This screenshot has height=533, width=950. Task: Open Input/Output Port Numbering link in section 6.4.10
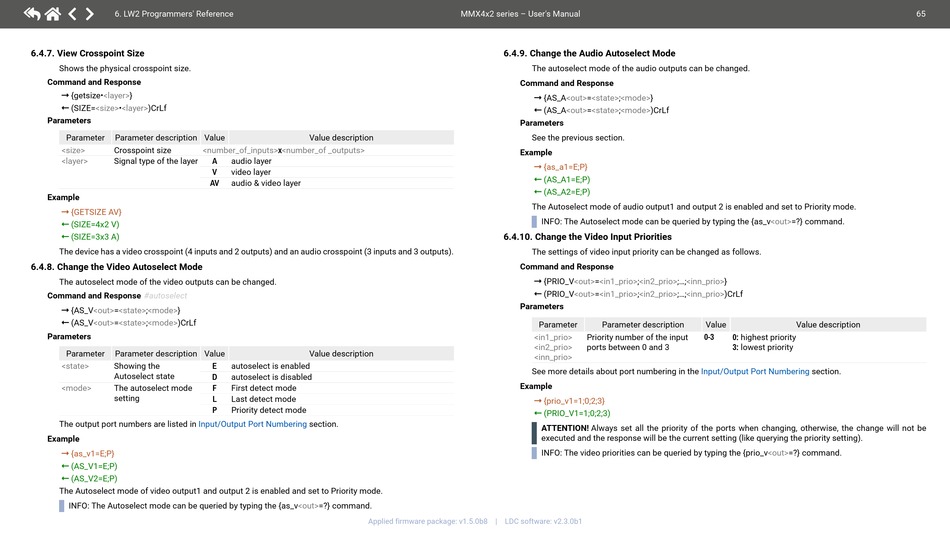(x=755, y=371)
